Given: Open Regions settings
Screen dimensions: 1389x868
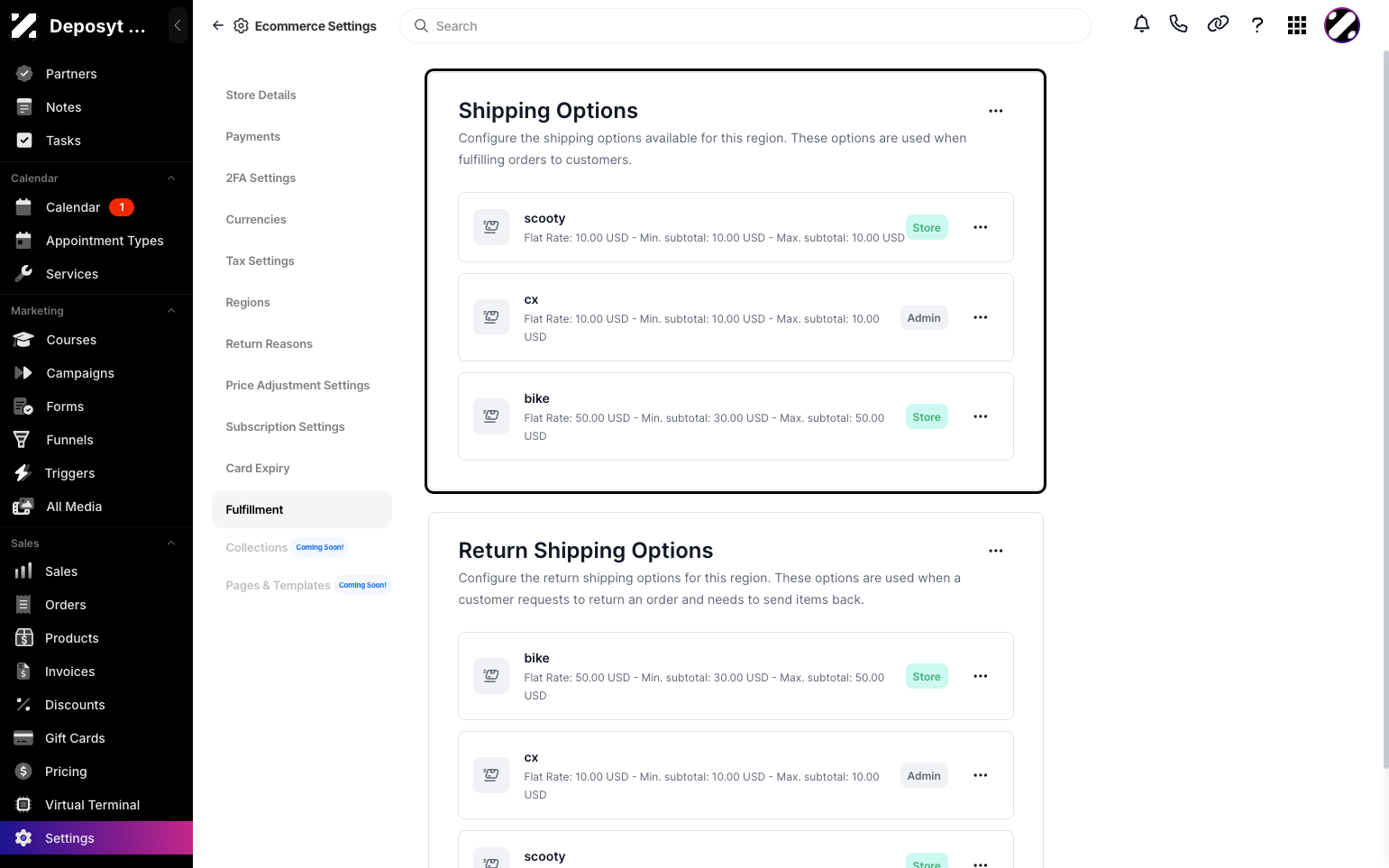Looking at the screenshot, I should 248,302.
